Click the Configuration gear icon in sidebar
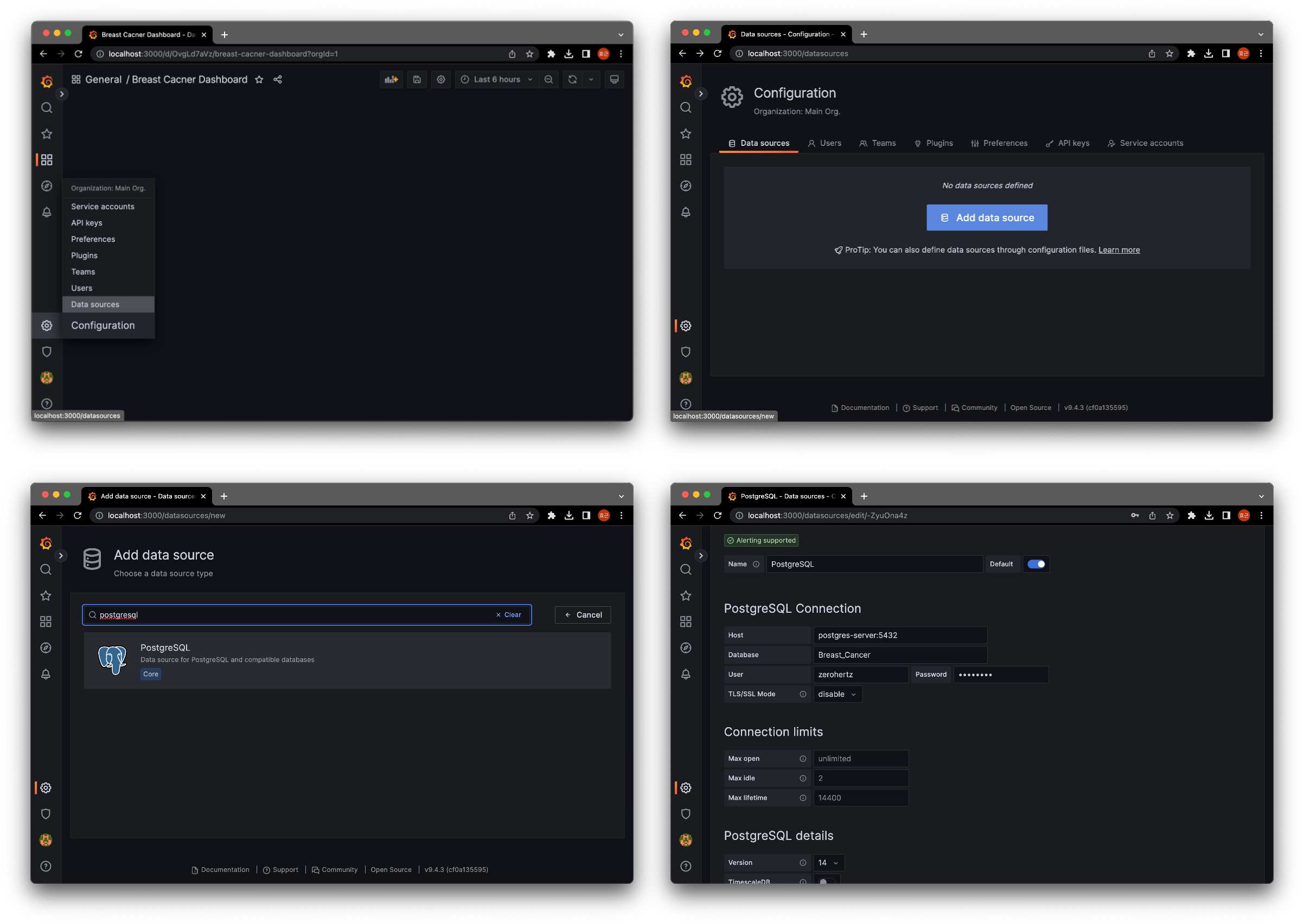Viewport: 1304px width, 924px height. (47, 325)
